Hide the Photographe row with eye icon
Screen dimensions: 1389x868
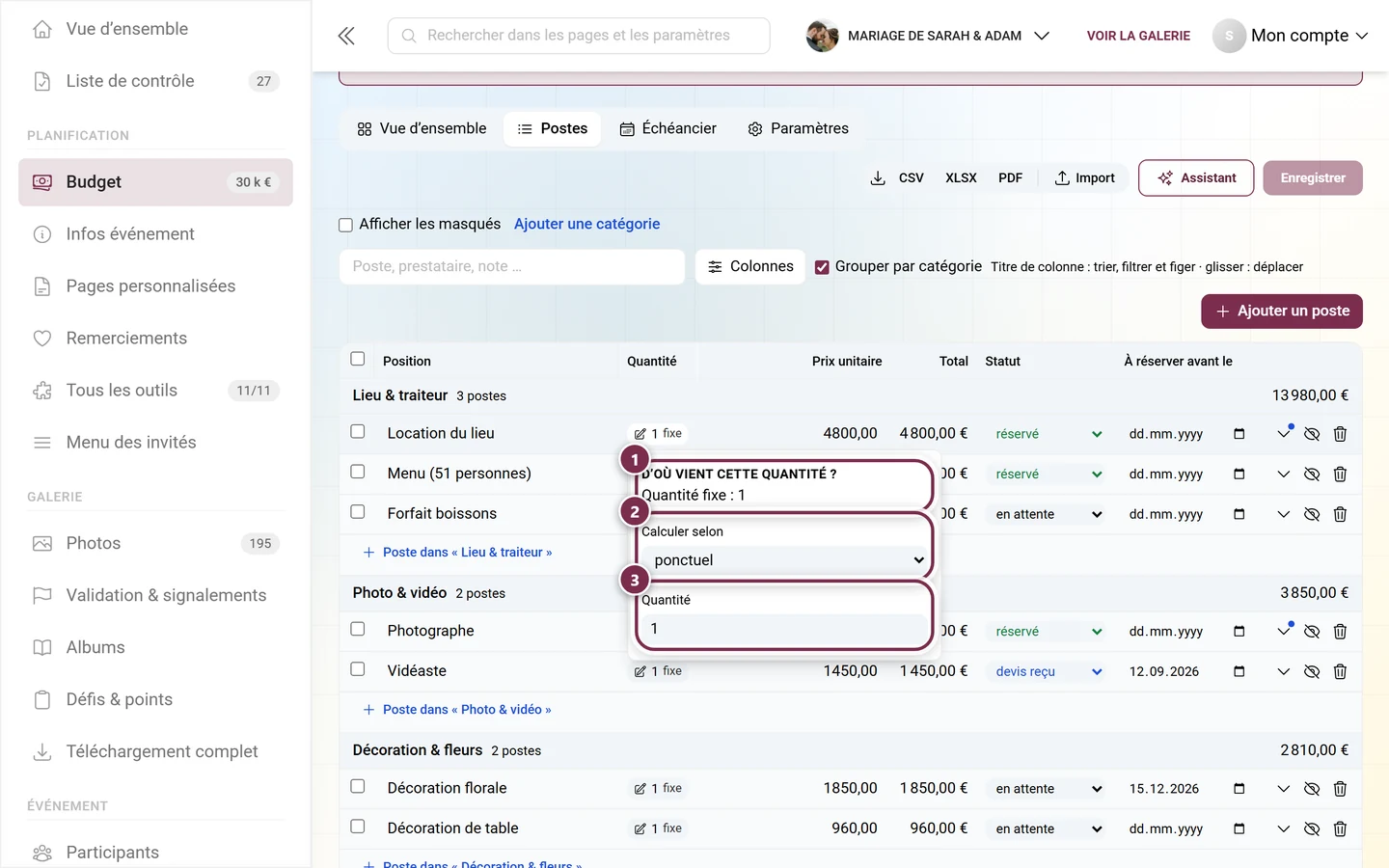pos(1312,632)
